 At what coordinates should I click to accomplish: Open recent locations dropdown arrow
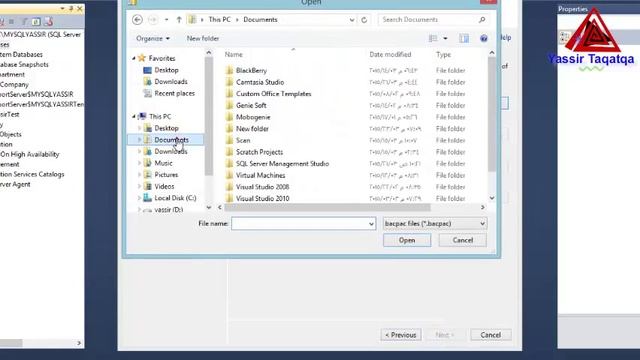point(166,20)
